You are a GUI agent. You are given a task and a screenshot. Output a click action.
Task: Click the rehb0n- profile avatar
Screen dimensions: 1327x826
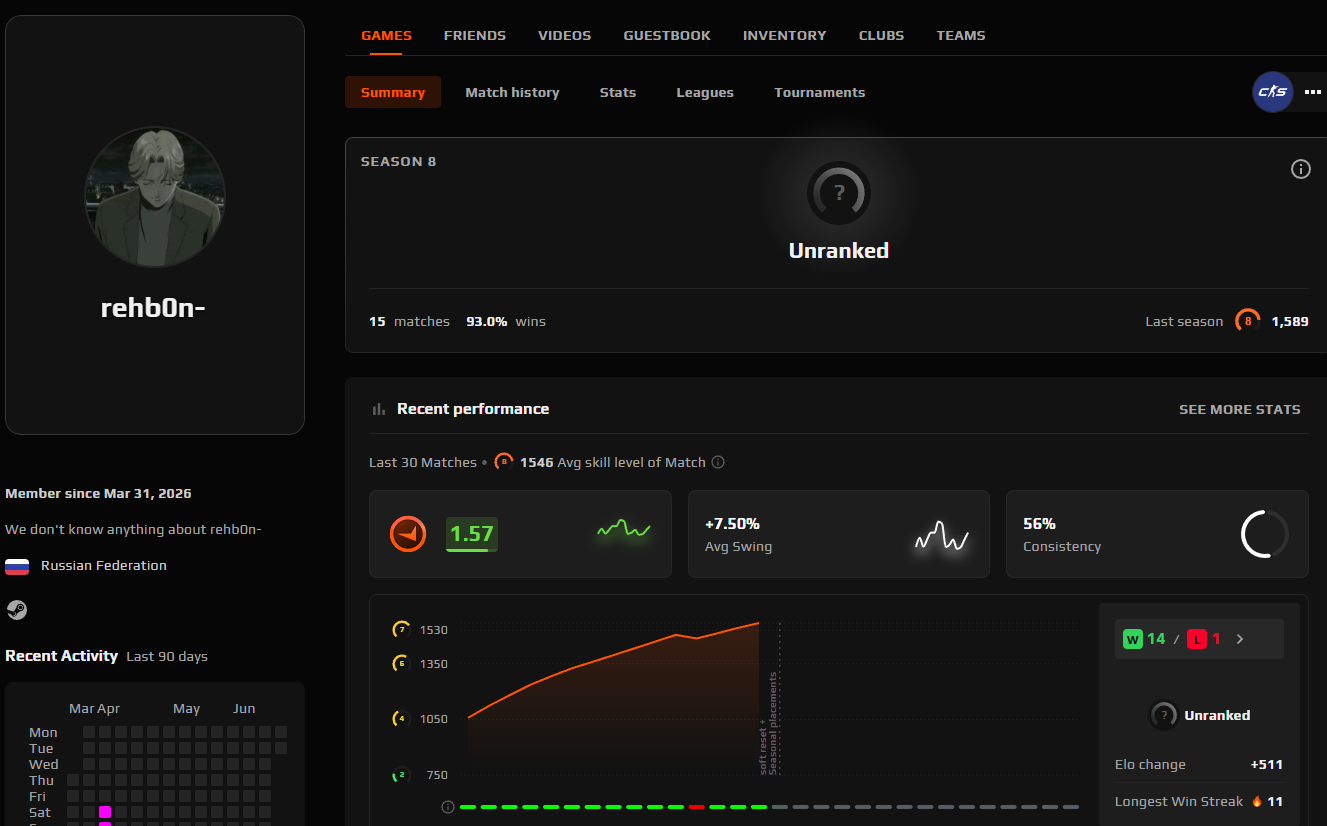pos(155,197)
